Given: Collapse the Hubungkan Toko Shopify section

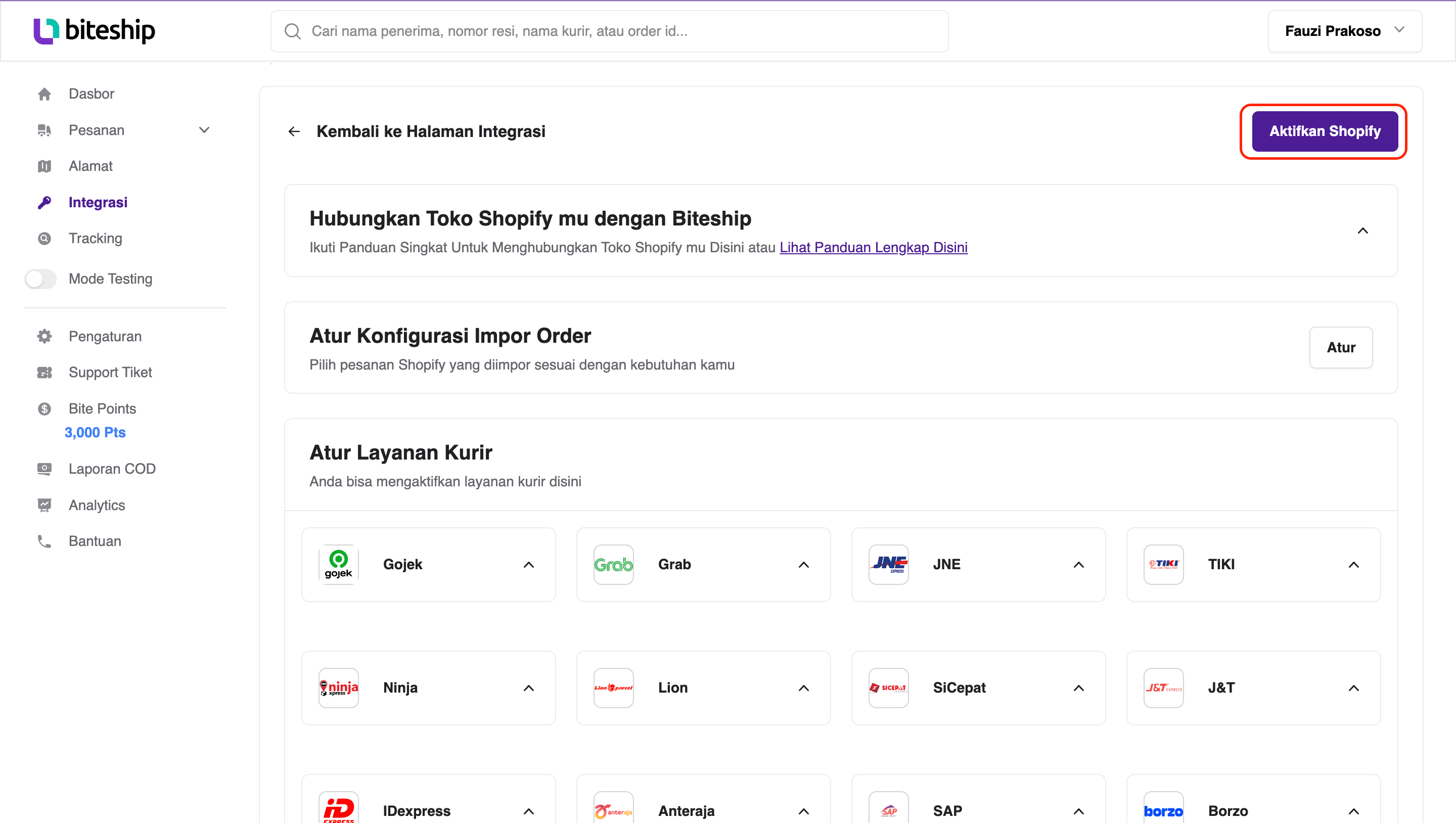Looking at the screenshot, I should coord(1363,231).
